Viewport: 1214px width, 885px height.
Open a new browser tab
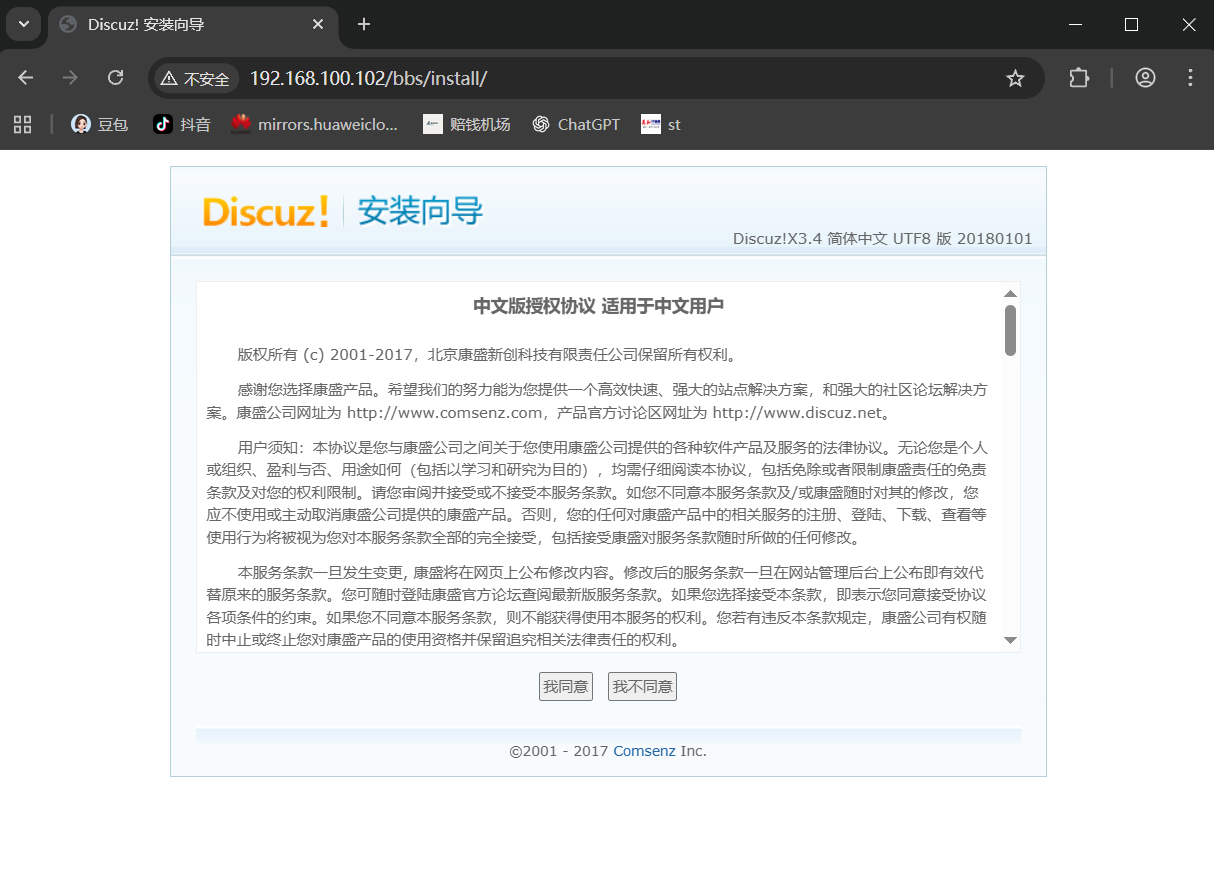(x=364, y=24)
